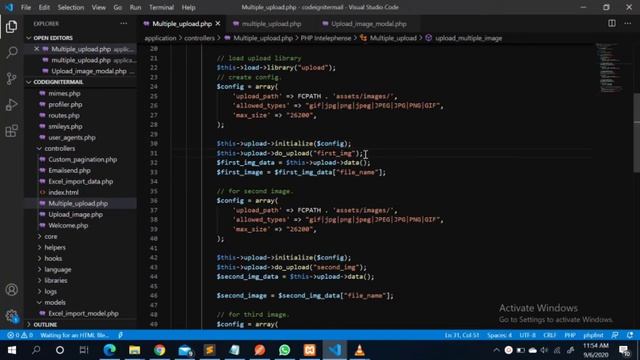
Task: Open Task View on the taskbar
Action: click(84, 350)
